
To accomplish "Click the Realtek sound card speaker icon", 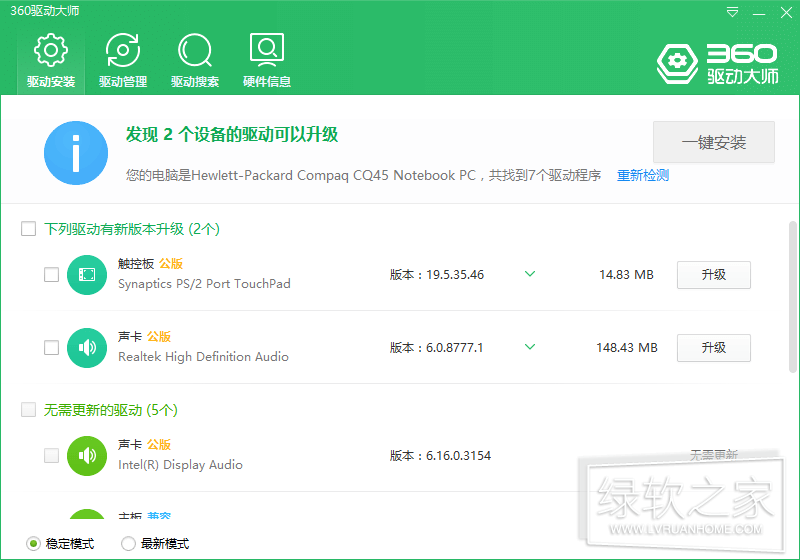I will click(87, 348).
